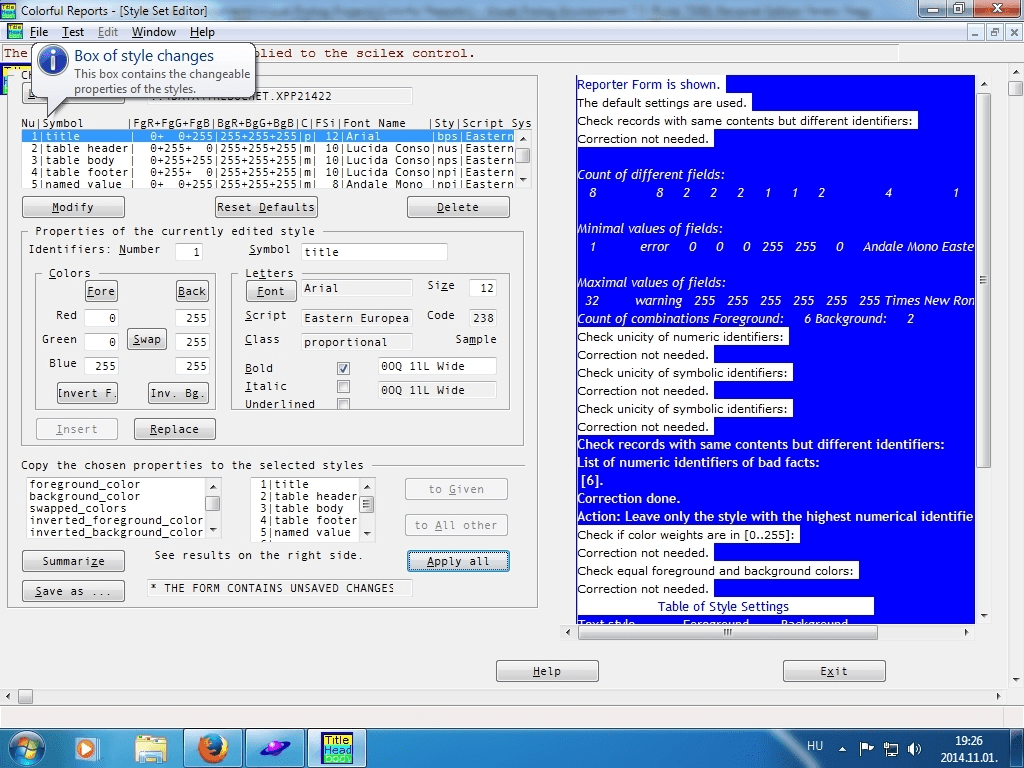Open the Test menu

tap(72, 32)
